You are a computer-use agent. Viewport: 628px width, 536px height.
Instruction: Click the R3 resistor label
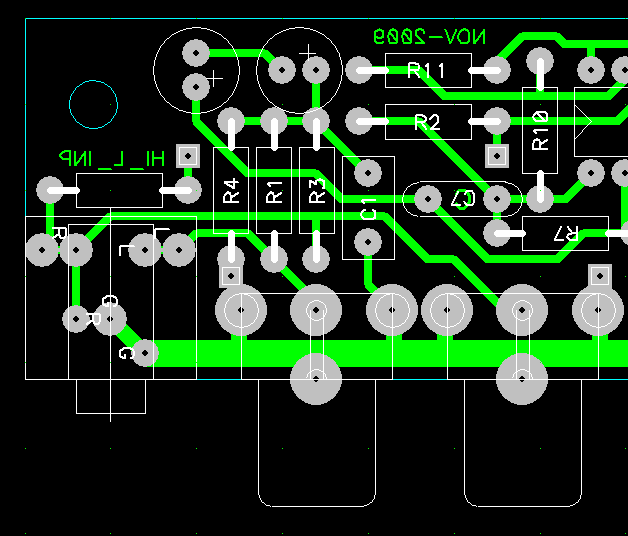click(x=317, y=191)
